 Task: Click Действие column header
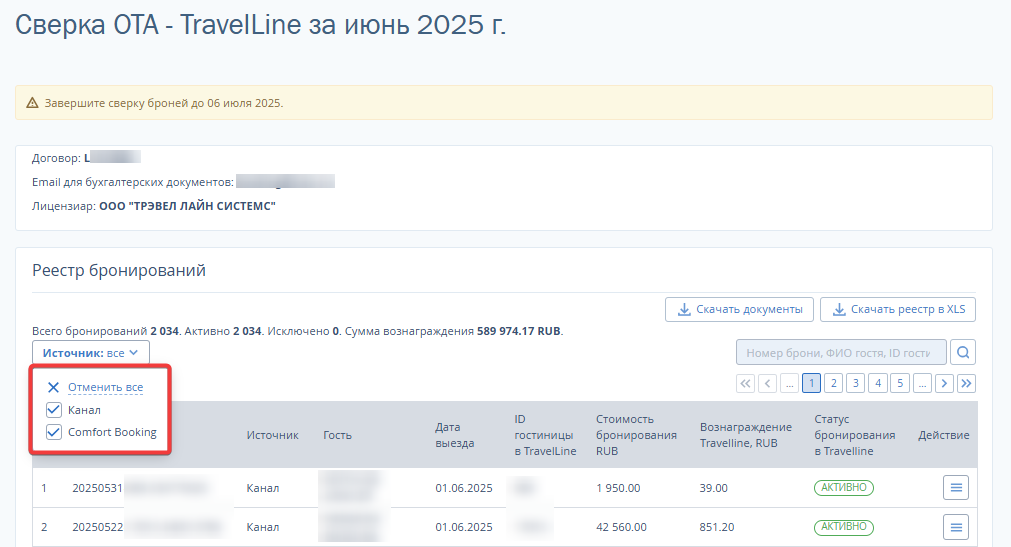(x=944, y=435)
